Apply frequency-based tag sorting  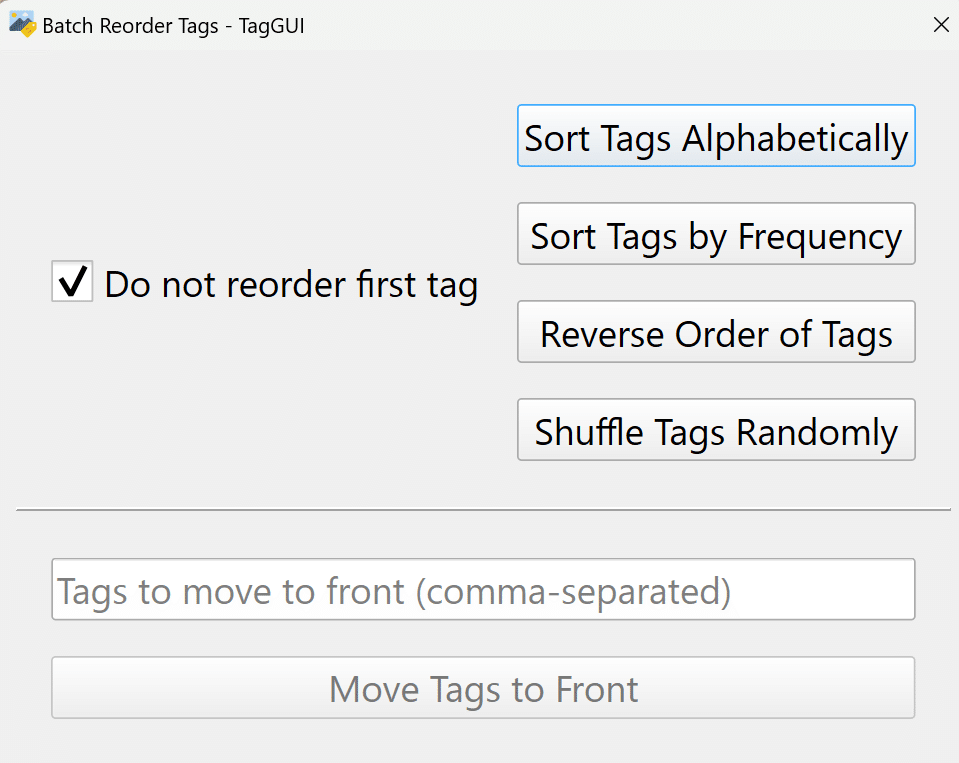tap(716, 234)
